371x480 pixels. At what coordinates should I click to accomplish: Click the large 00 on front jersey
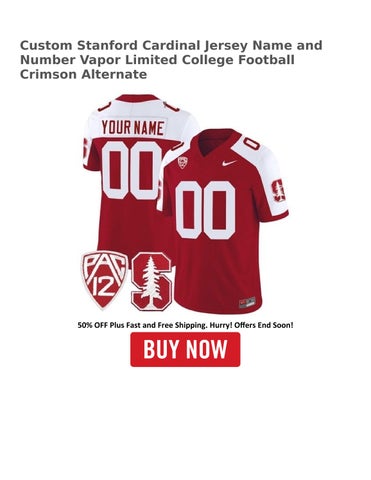point(206,210)
